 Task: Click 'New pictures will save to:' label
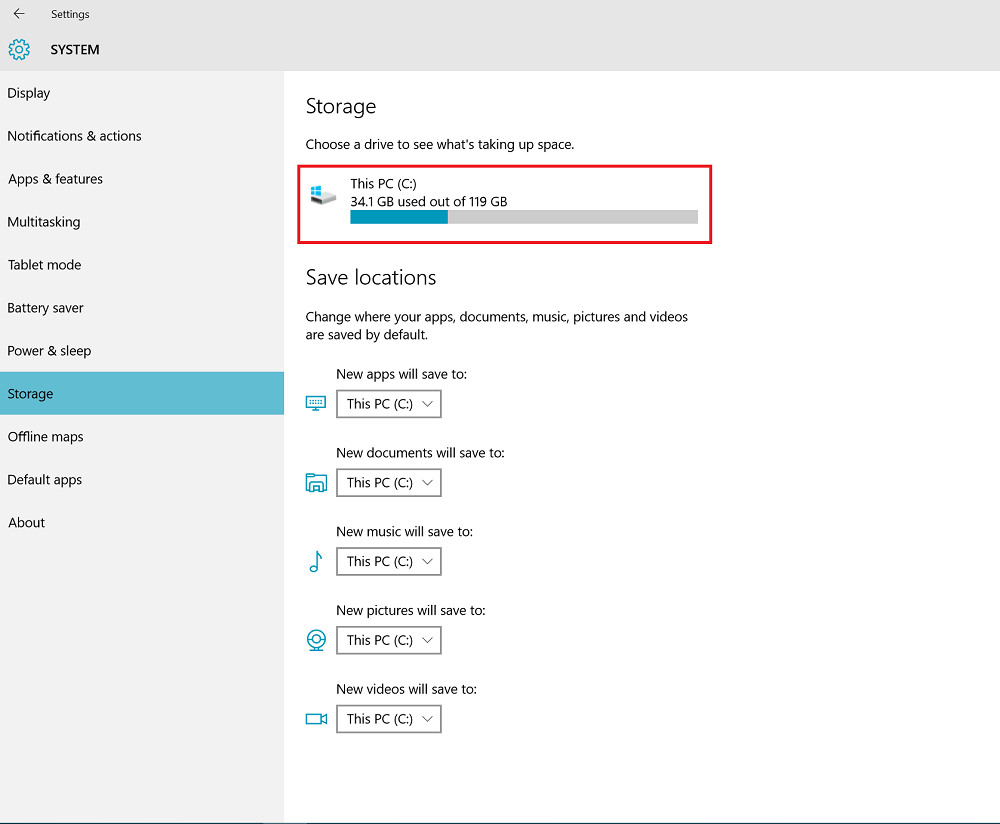pyautogui.click(x=411, y=610)
